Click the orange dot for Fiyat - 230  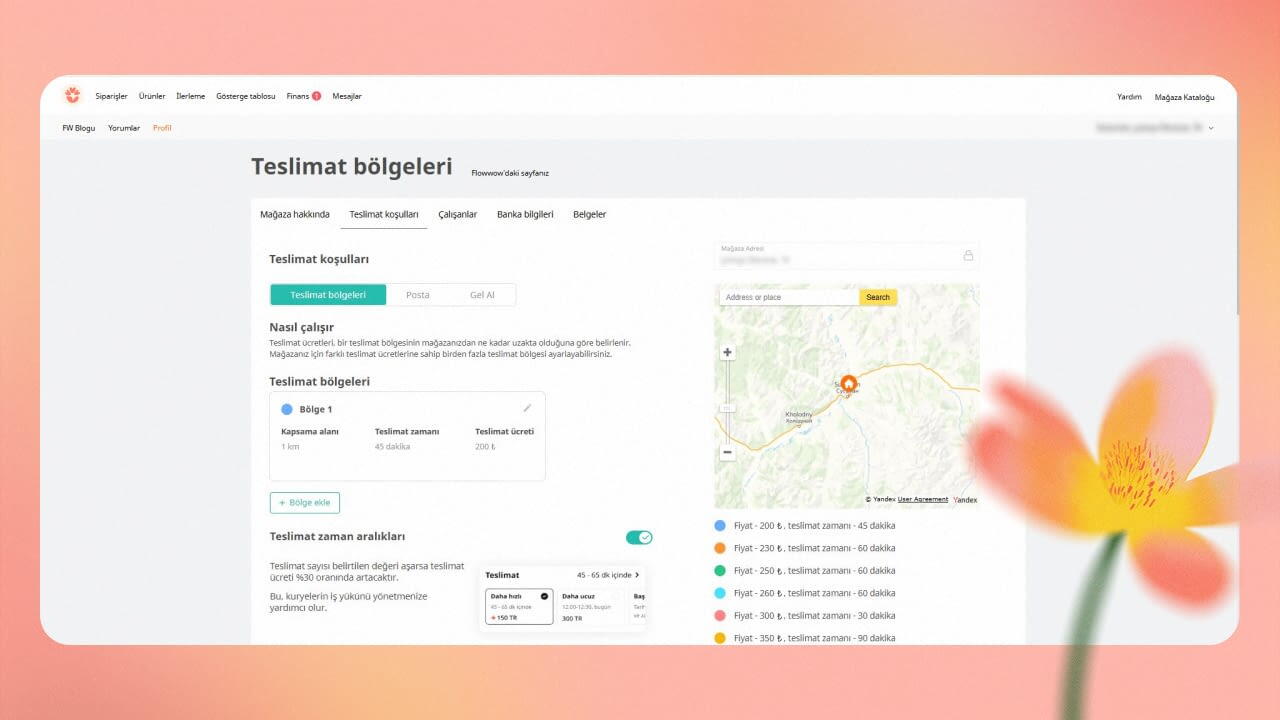(x=720, y=548)
